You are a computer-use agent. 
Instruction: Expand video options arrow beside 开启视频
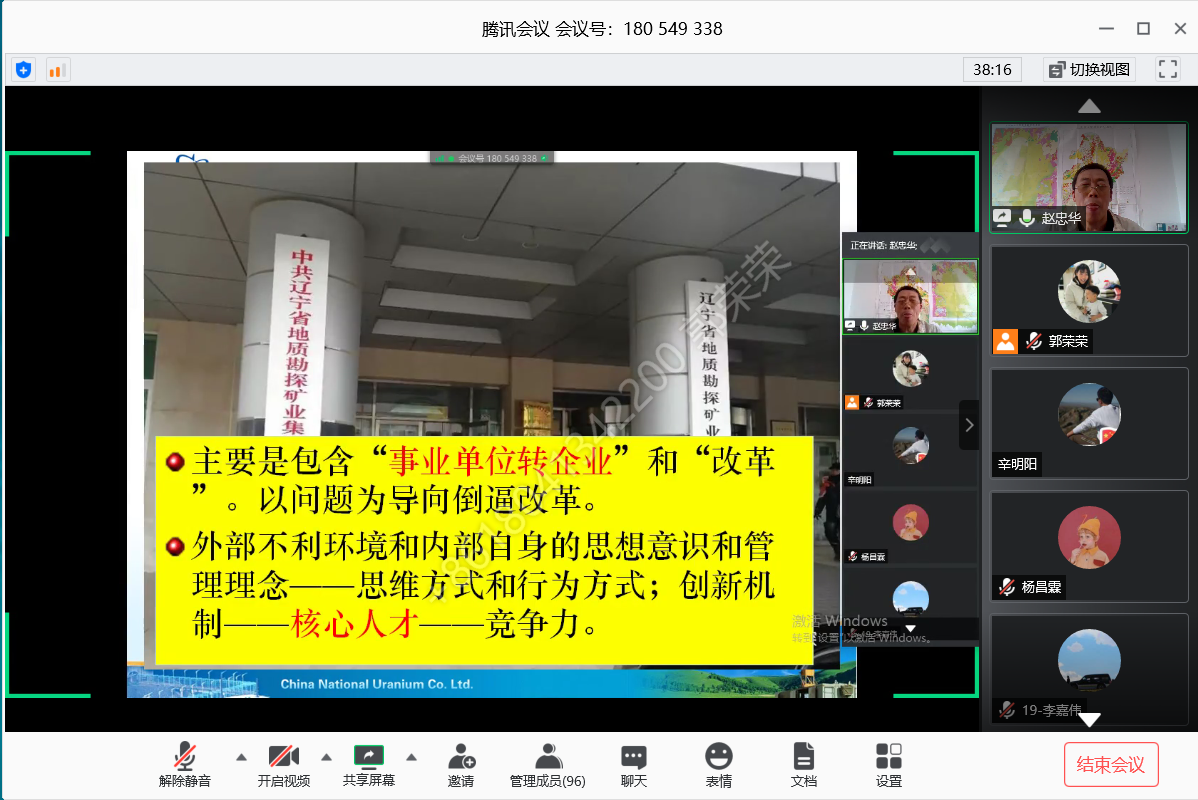coord(326,757)
